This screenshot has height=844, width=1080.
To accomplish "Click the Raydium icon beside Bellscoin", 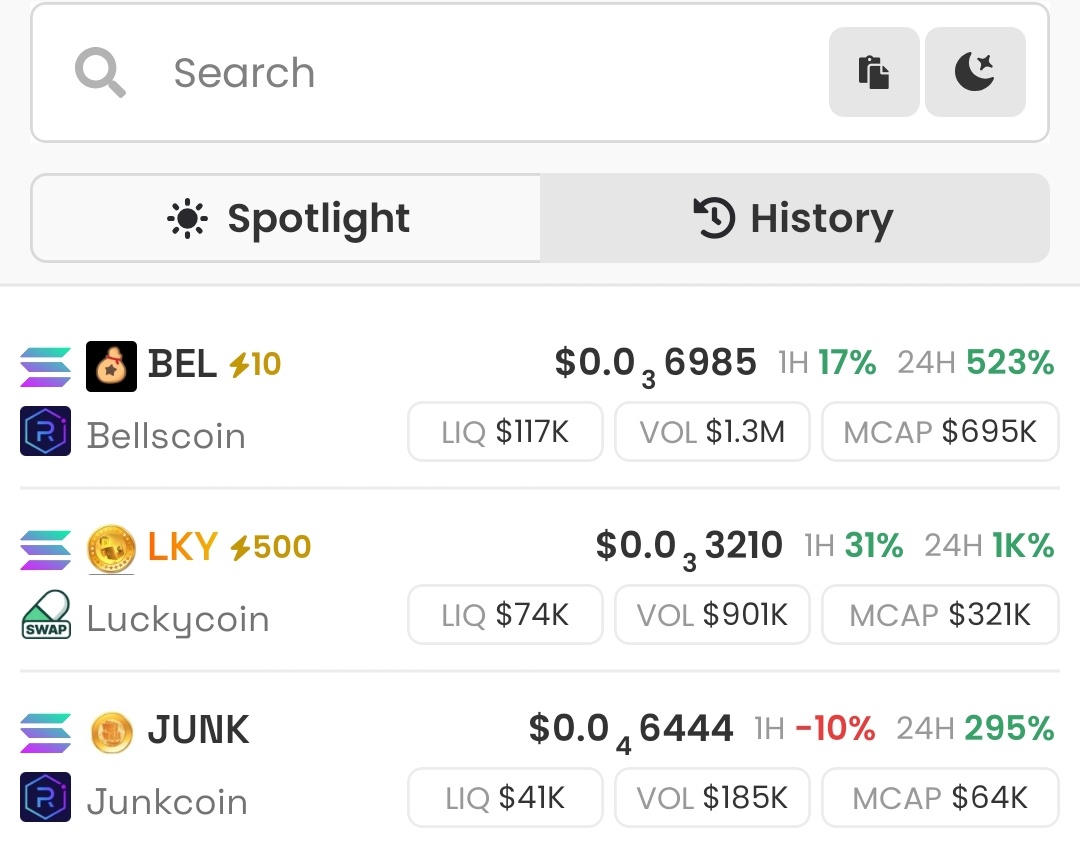I will pyautogui.click(x=46, y=432).
